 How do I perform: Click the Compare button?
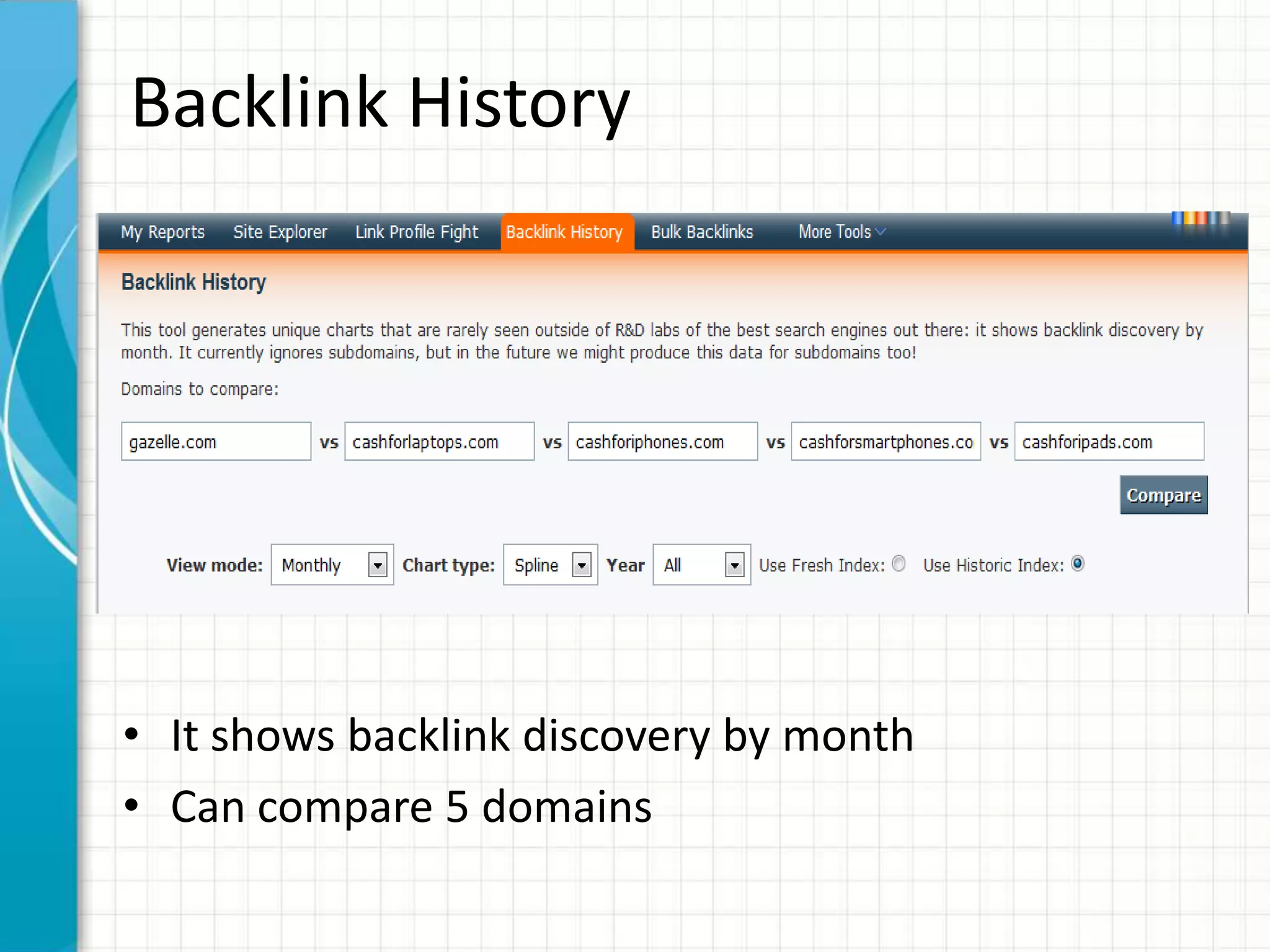pos(1163,495)
